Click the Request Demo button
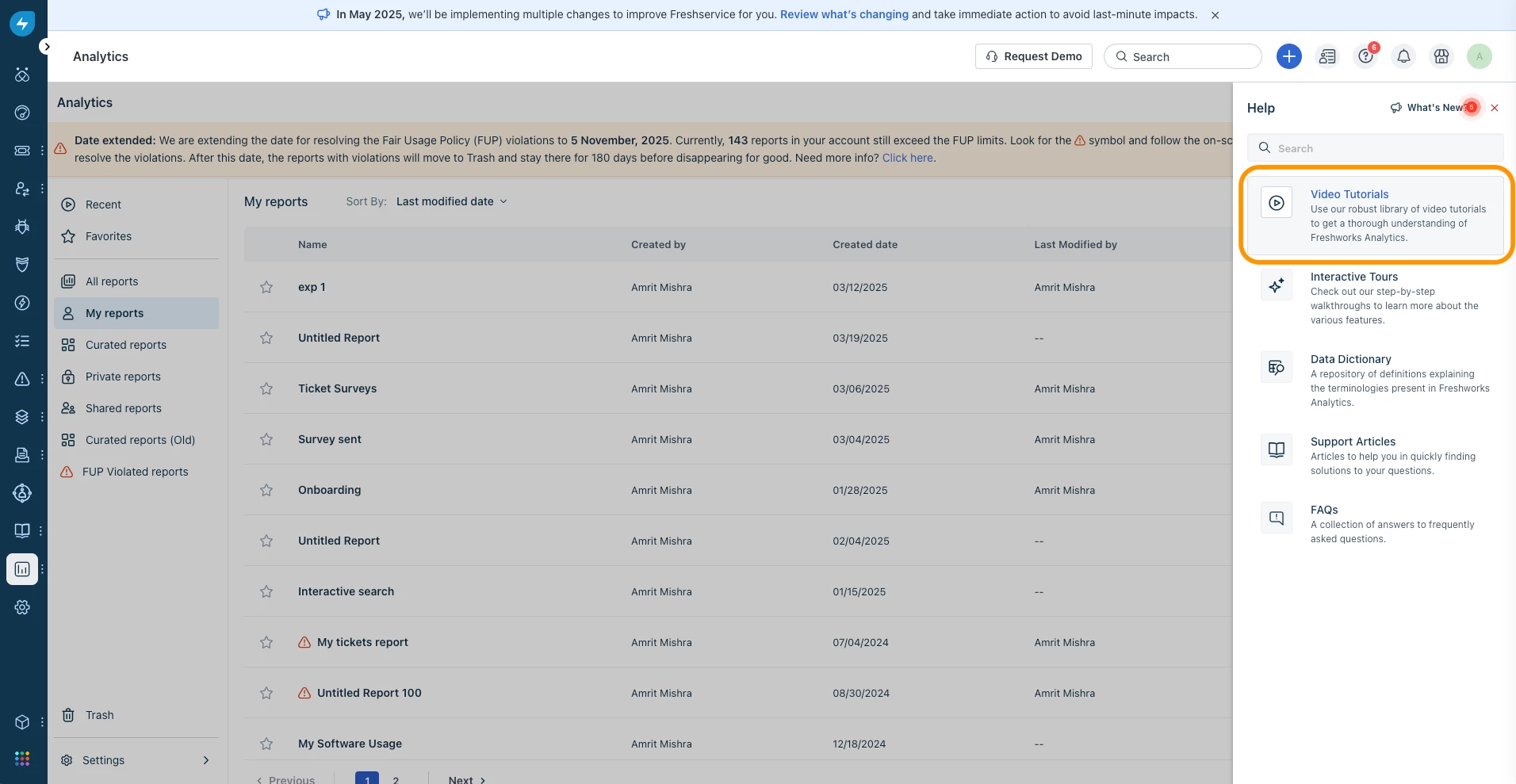This screenshot has width=1516, height=784. click(1034, 56)
